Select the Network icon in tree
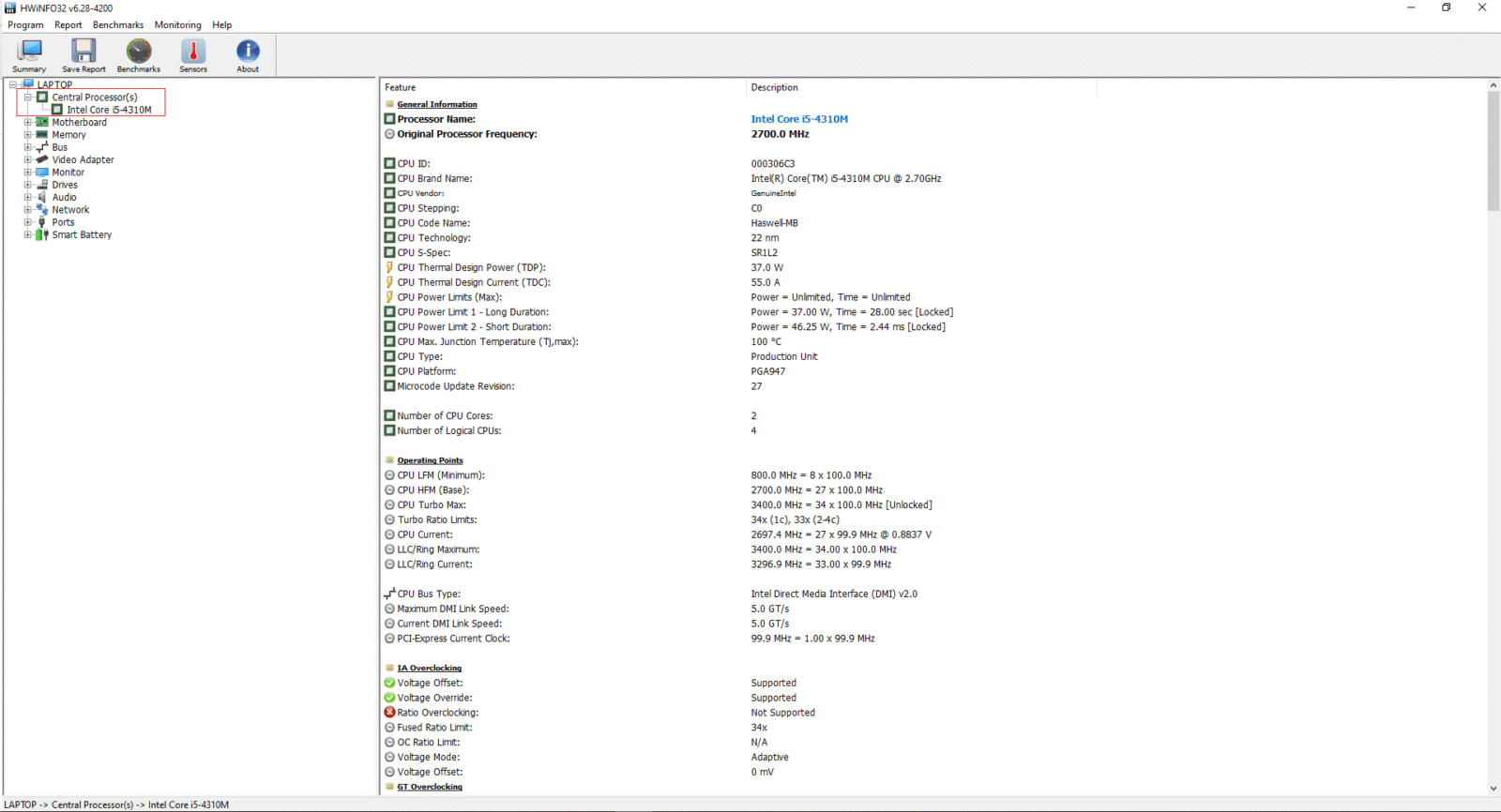 pyautogui.click(x=41, y=210)
